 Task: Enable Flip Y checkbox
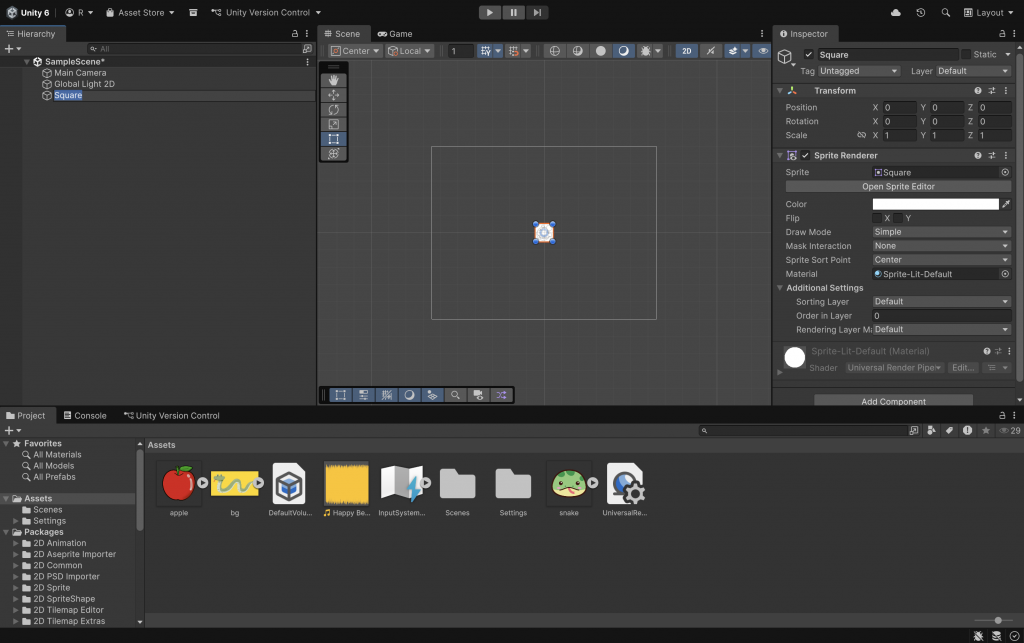pyautogui.click(x=898, y=218)
